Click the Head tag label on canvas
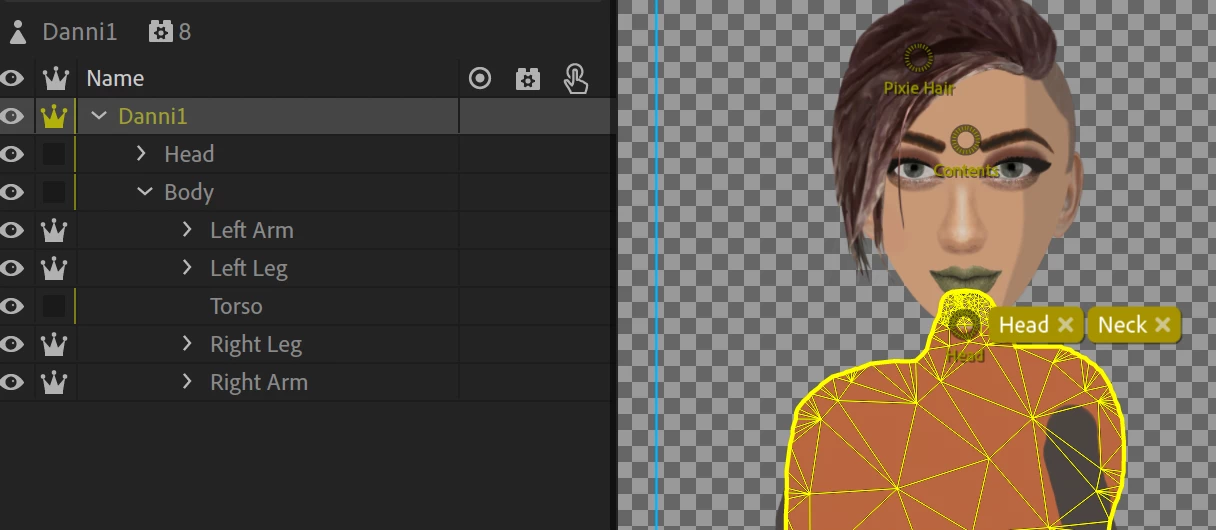The image size is (1216, 530). pos(1024,325)
